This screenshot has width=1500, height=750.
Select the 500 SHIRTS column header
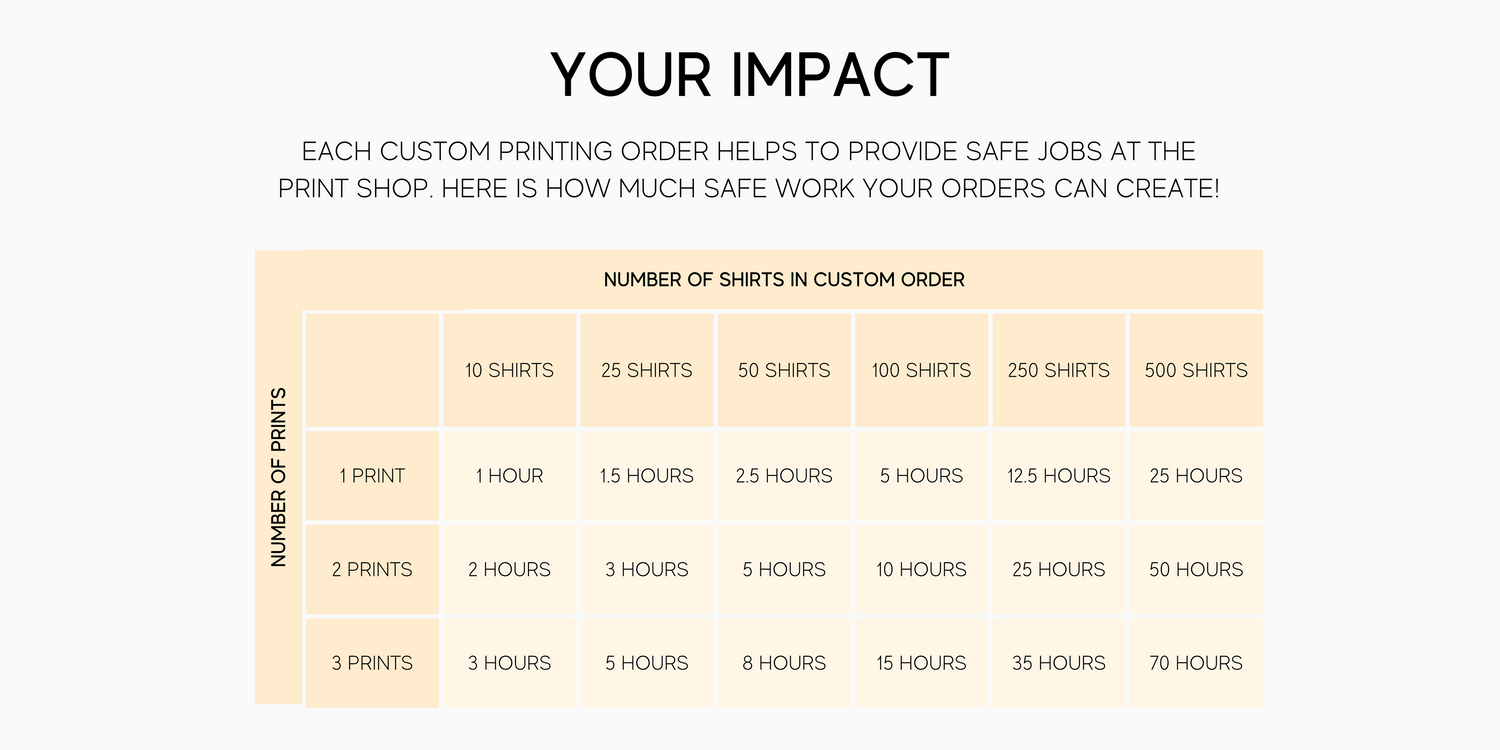click(1196, 370)
